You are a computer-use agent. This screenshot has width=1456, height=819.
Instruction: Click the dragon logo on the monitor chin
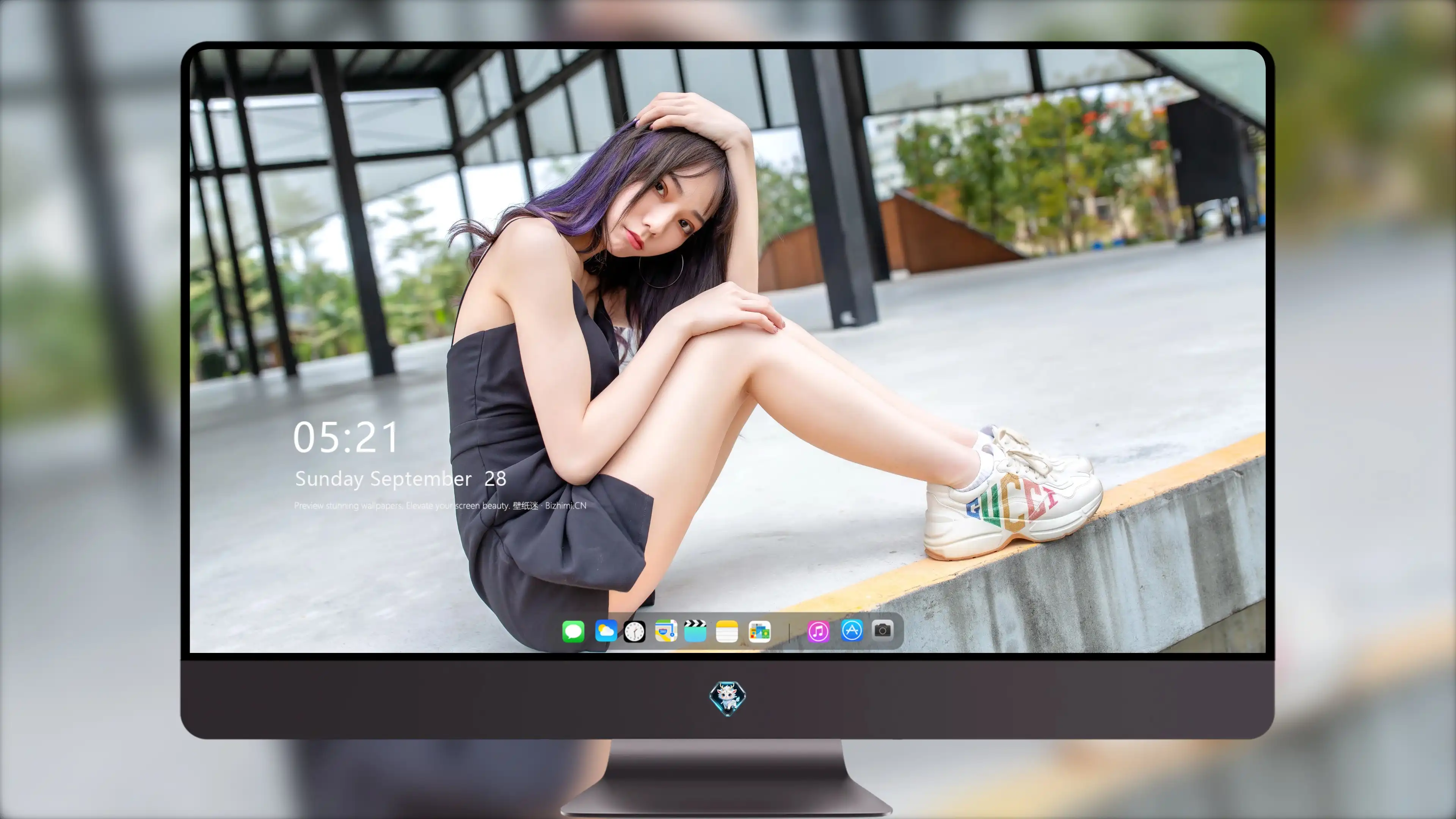click(x=728, y=698)
